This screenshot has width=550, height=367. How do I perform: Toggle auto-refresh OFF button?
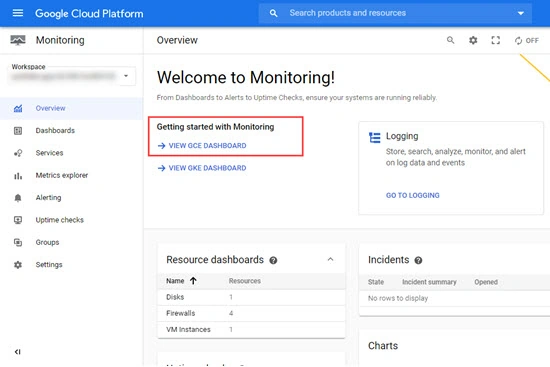pos(526,41)
